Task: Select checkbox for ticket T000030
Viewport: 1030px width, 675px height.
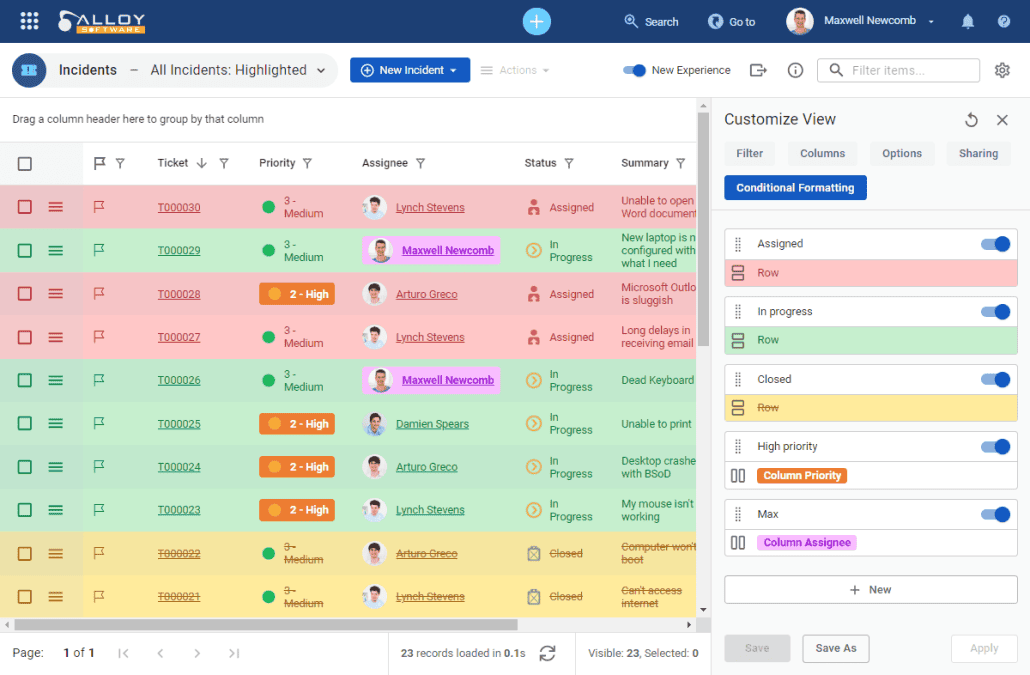Action: 25,207
